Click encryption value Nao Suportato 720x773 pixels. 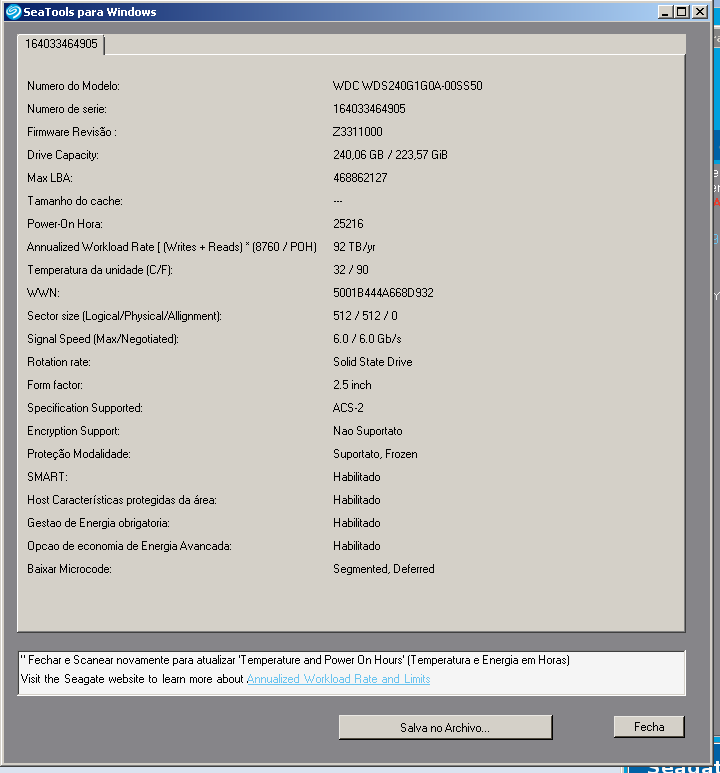click(x=367, y=431)
